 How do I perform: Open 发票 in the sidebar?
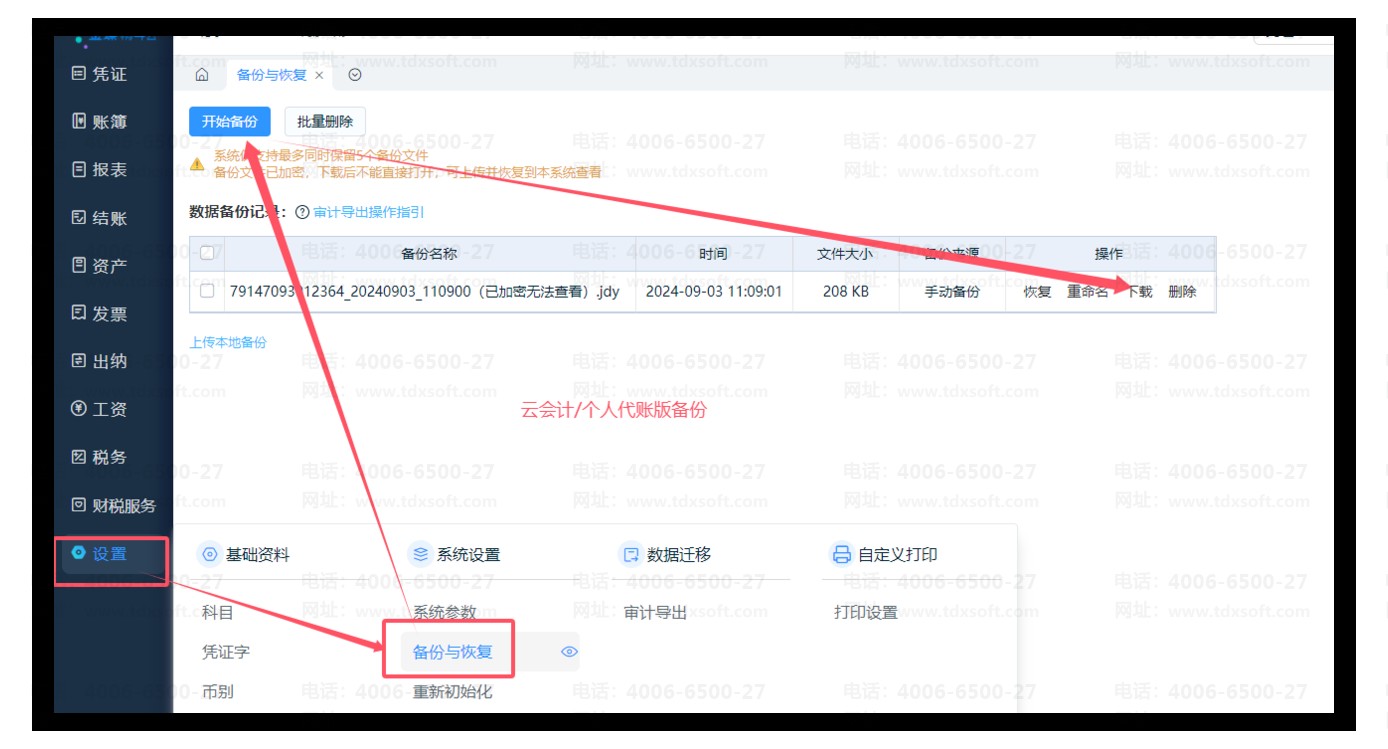click(109, 314)
